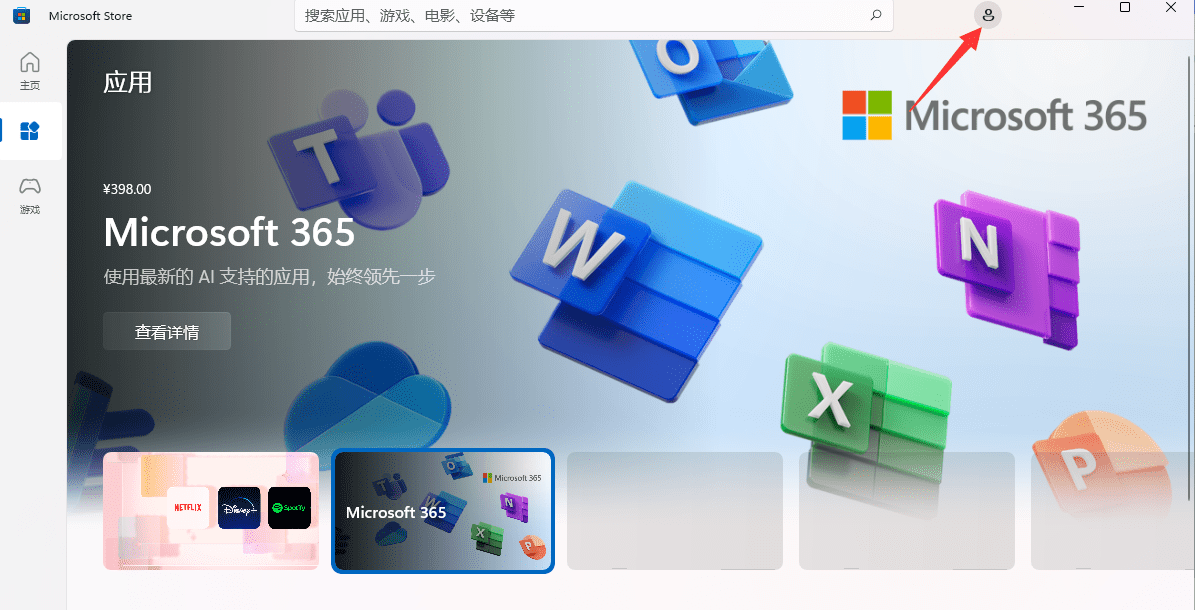Click the Microsoft Store logo in title bar
Image resolution: width=1195 pixels, height=610 pixels.
pyautogui.click(x=21, y=15)
